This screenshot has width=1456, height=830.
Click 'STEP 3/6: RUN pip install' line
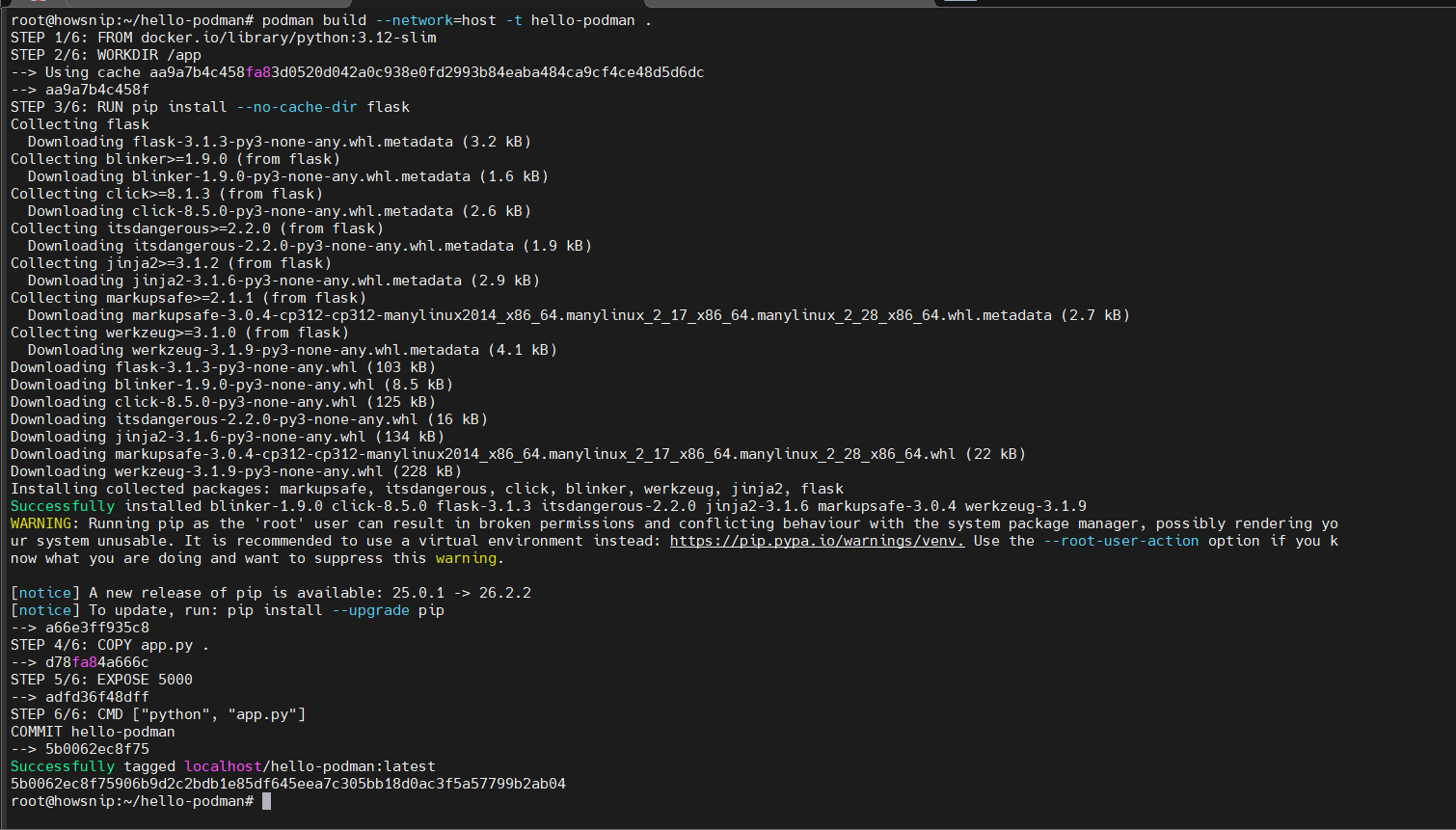[x=210, y=107]
